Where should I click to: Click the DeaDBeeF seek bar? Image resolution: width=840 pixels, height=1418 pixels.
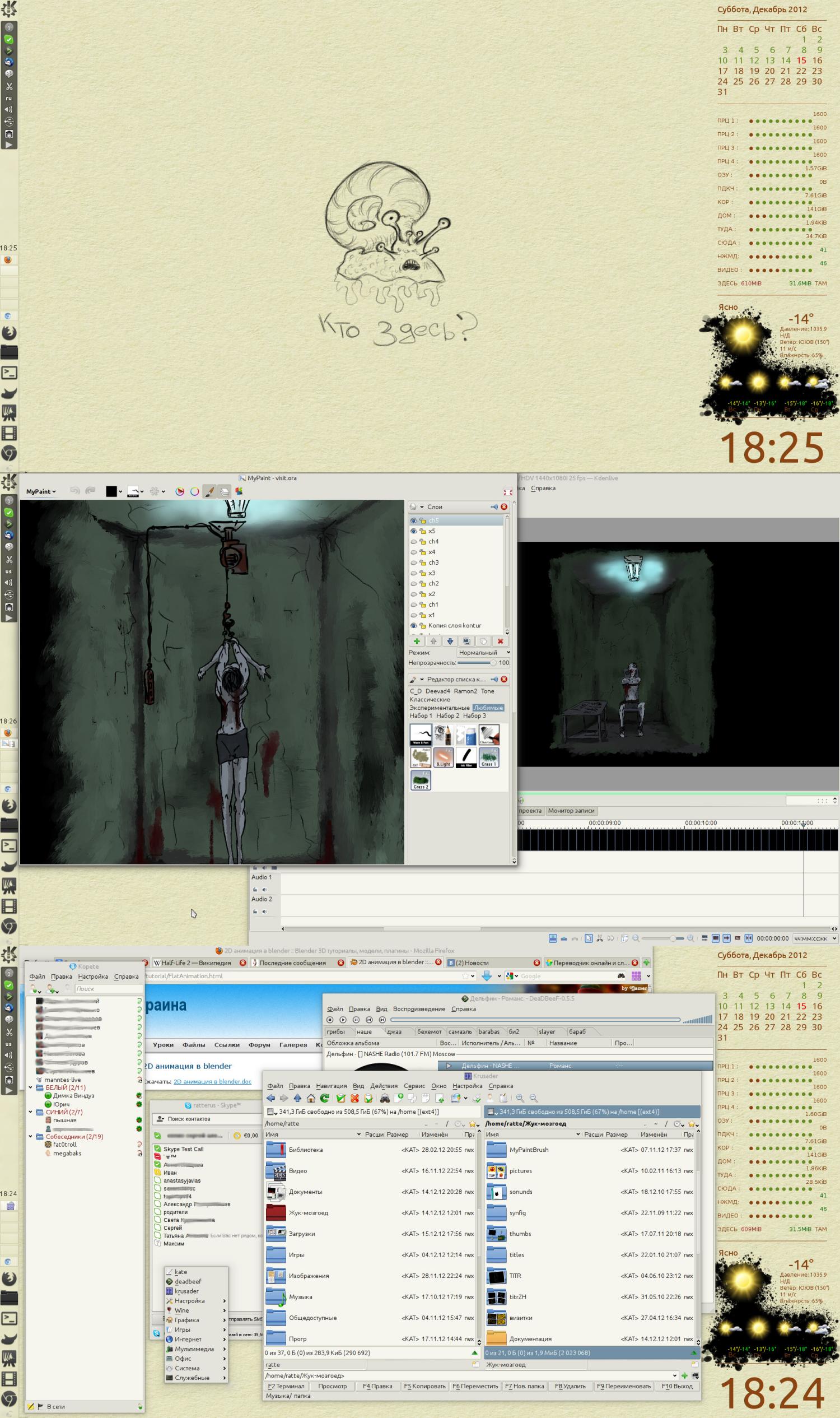pos(535,1020)
